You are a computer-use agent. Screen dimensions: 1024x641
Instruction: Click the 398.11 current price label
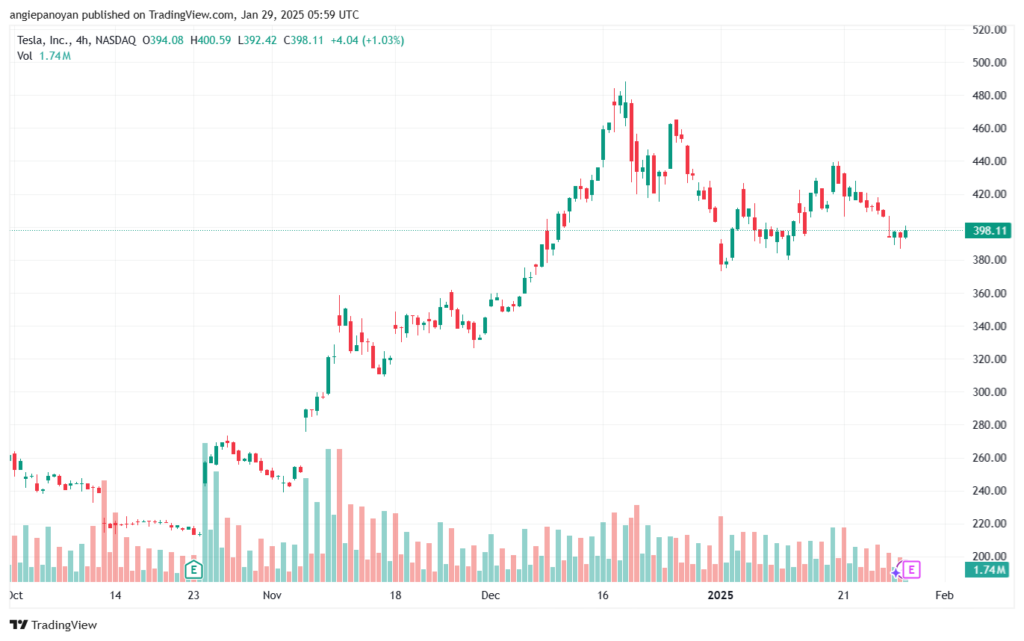988,230
